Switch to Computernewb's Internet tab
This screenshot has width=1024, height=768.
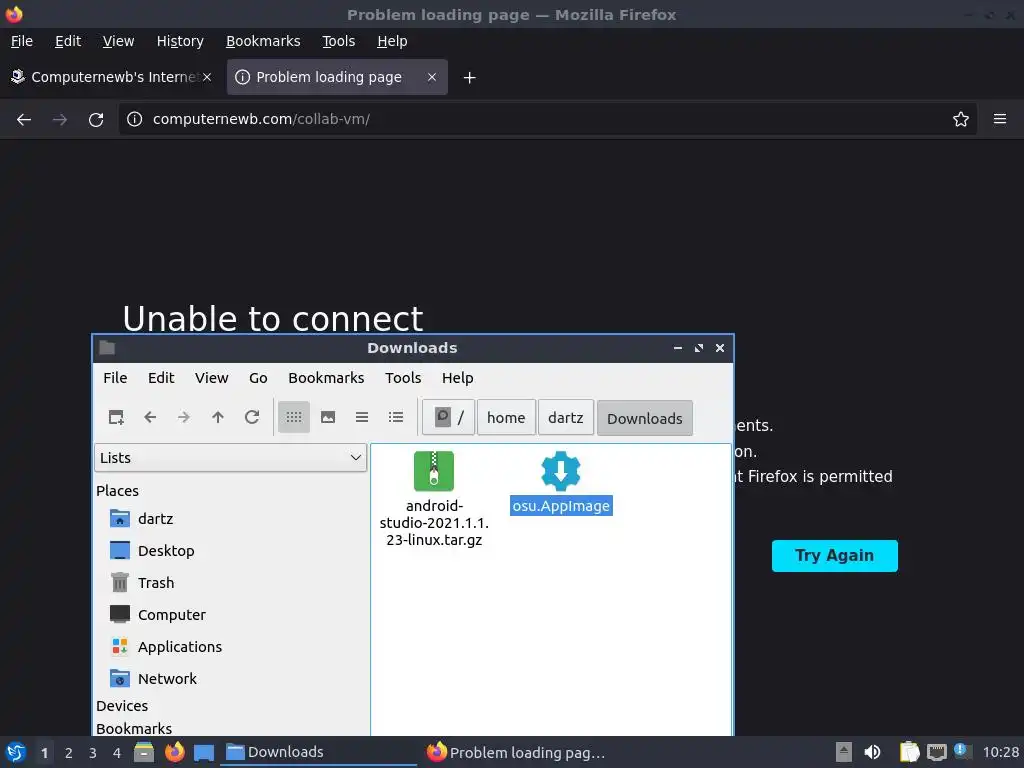point(112,77)
